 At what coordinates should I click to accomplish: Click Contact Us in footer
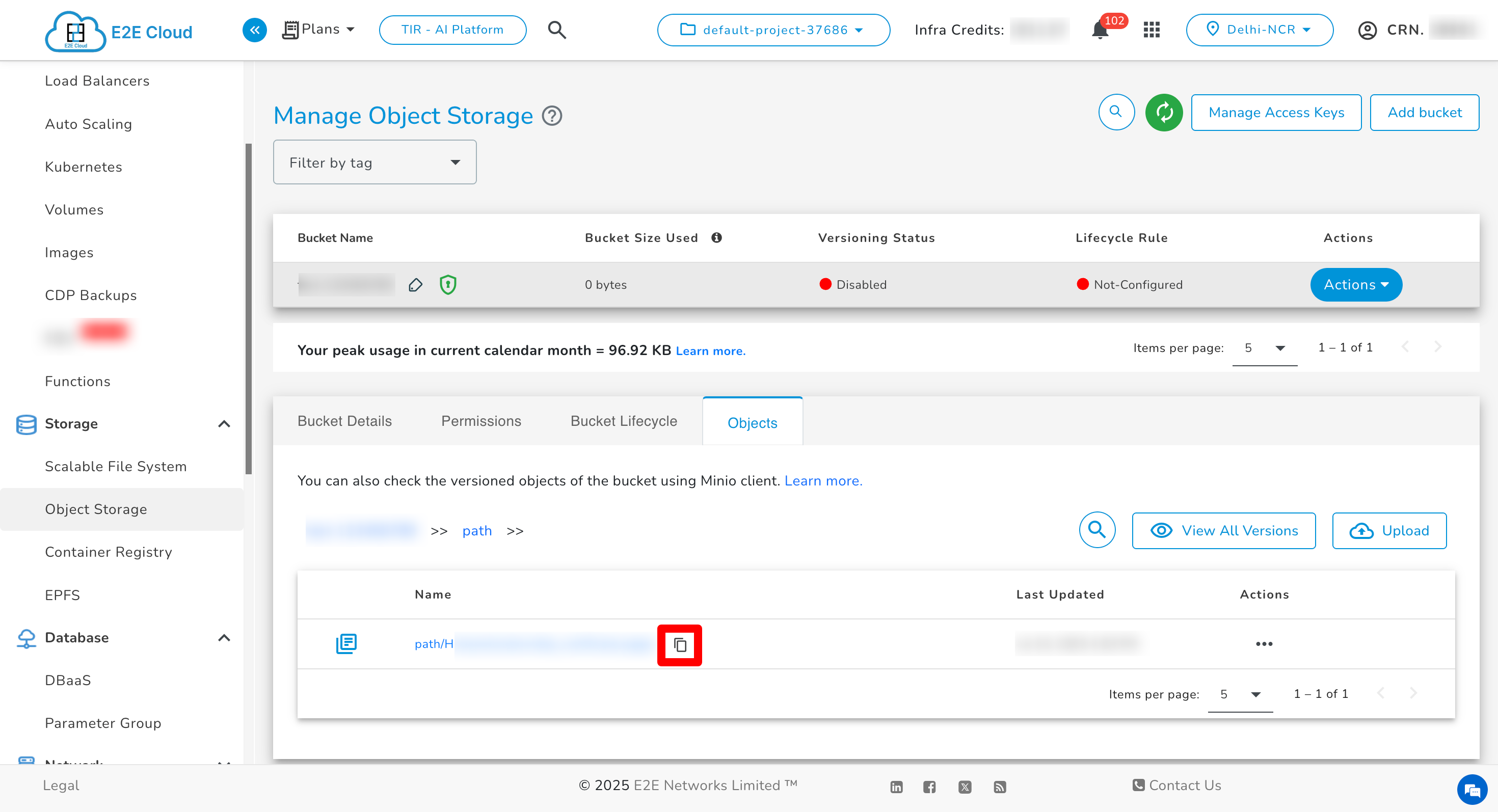point(1176,786)
